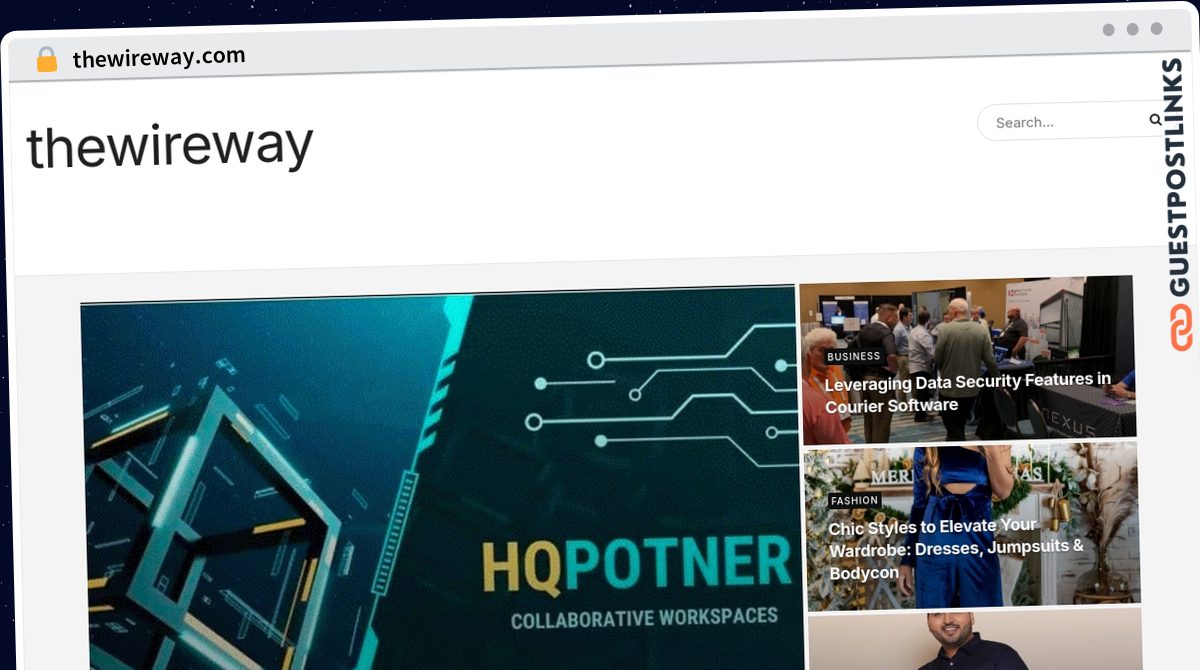Select the FASHION category tag
1200x670 pixels.
pos(855,500)
